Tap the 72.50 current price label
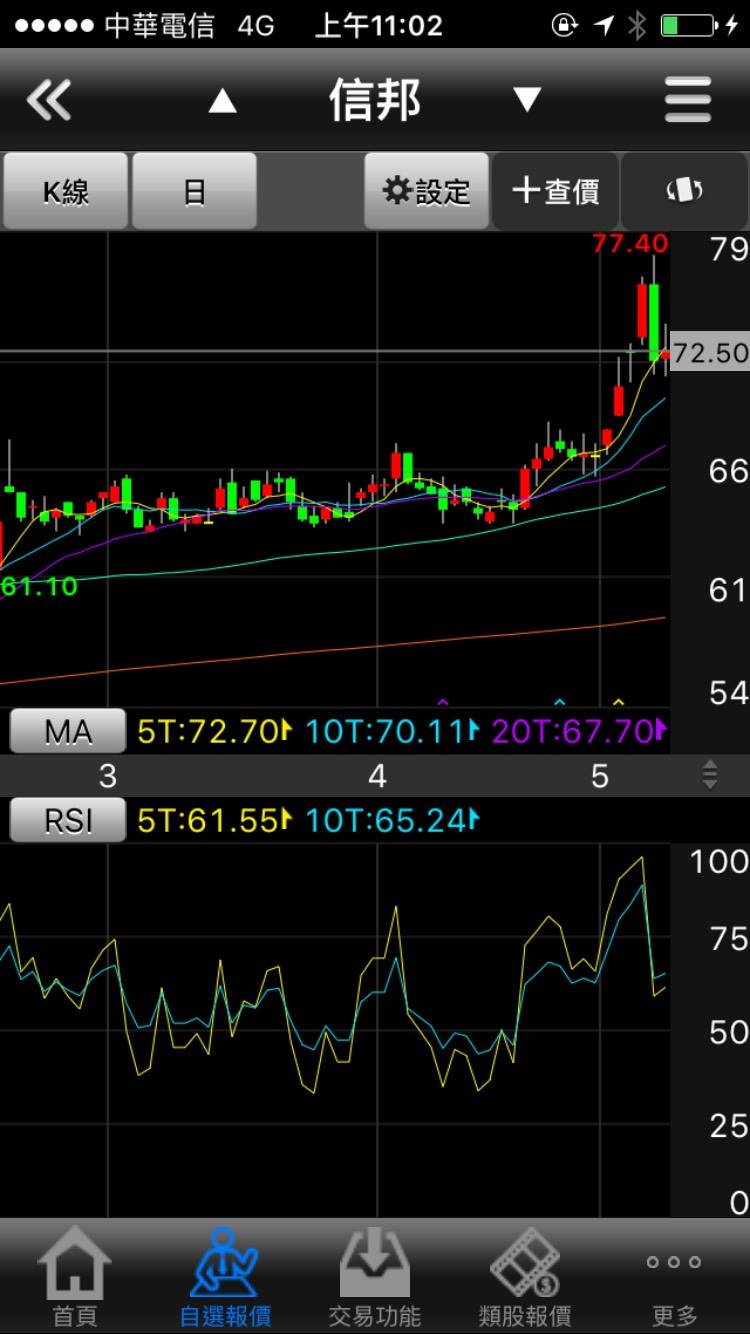 pyautogui.click(x=710, y=352)
